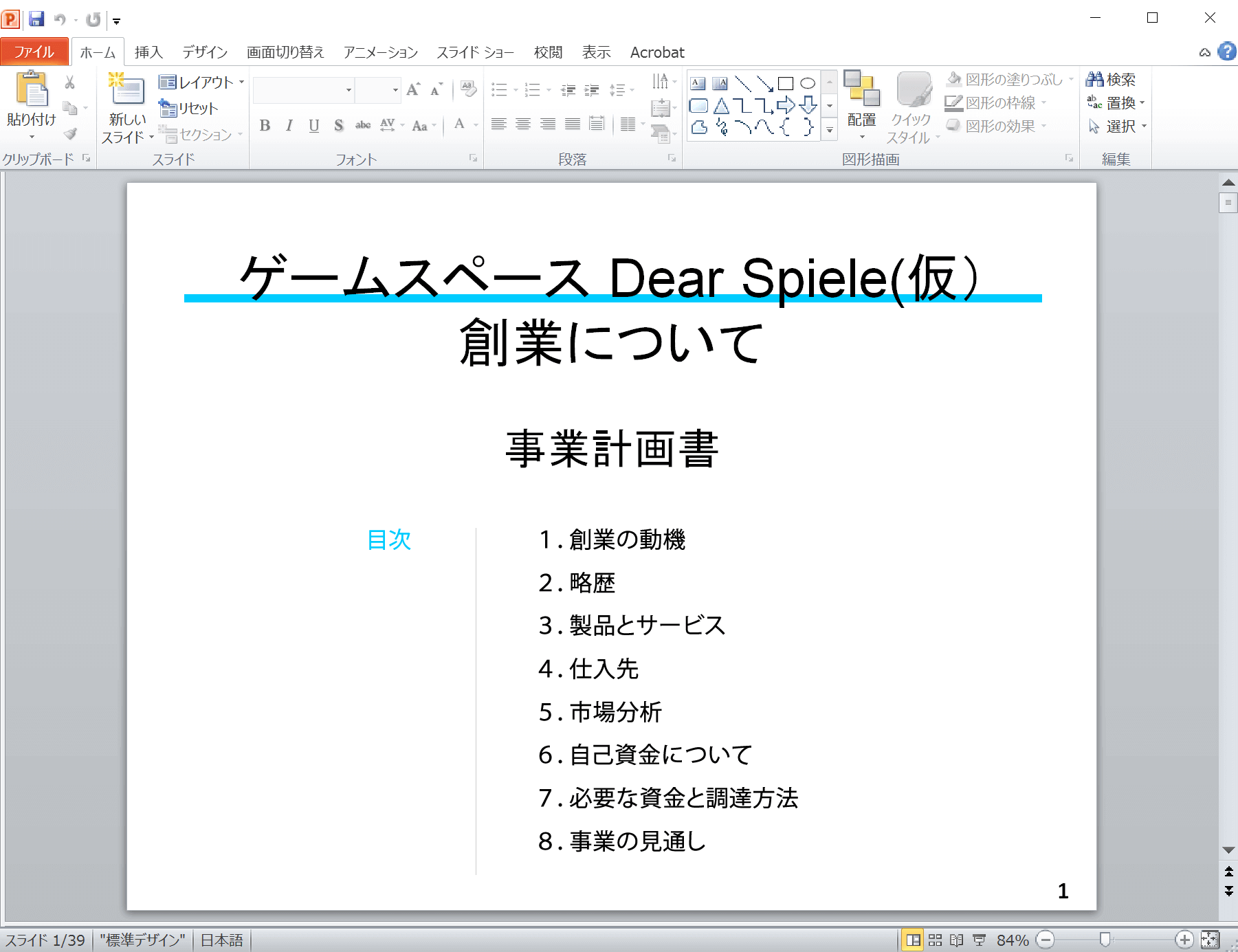Click the Find (検索) binoculars icon
The height and width of the screenshot is (952, 1238).
1094,80
